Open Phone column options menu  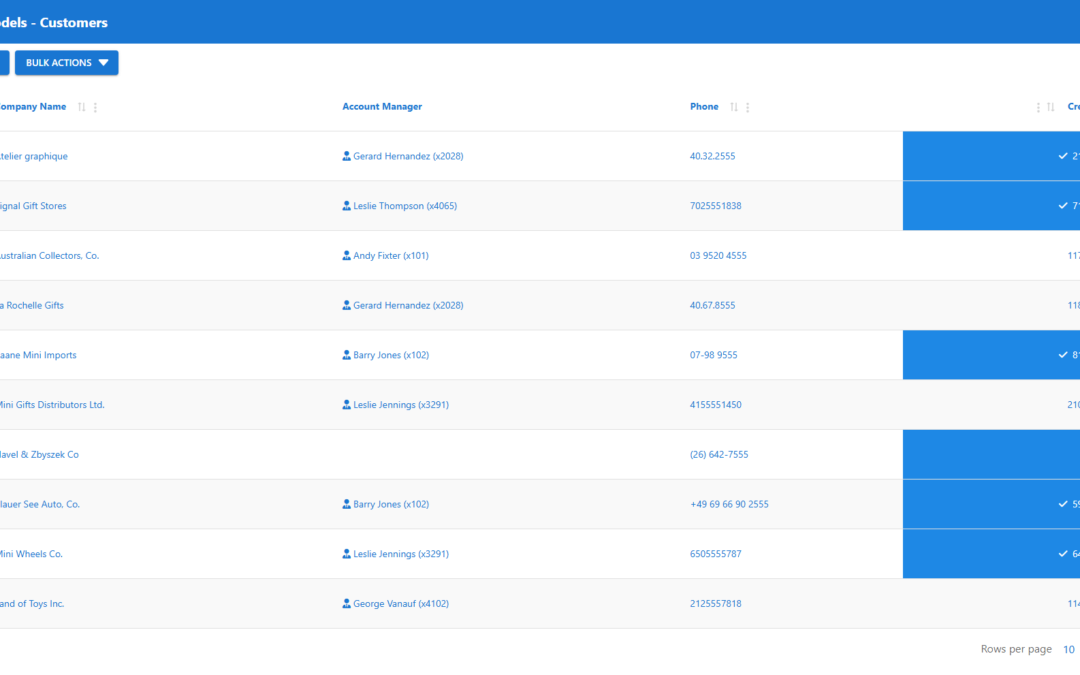tap(747, 107)
